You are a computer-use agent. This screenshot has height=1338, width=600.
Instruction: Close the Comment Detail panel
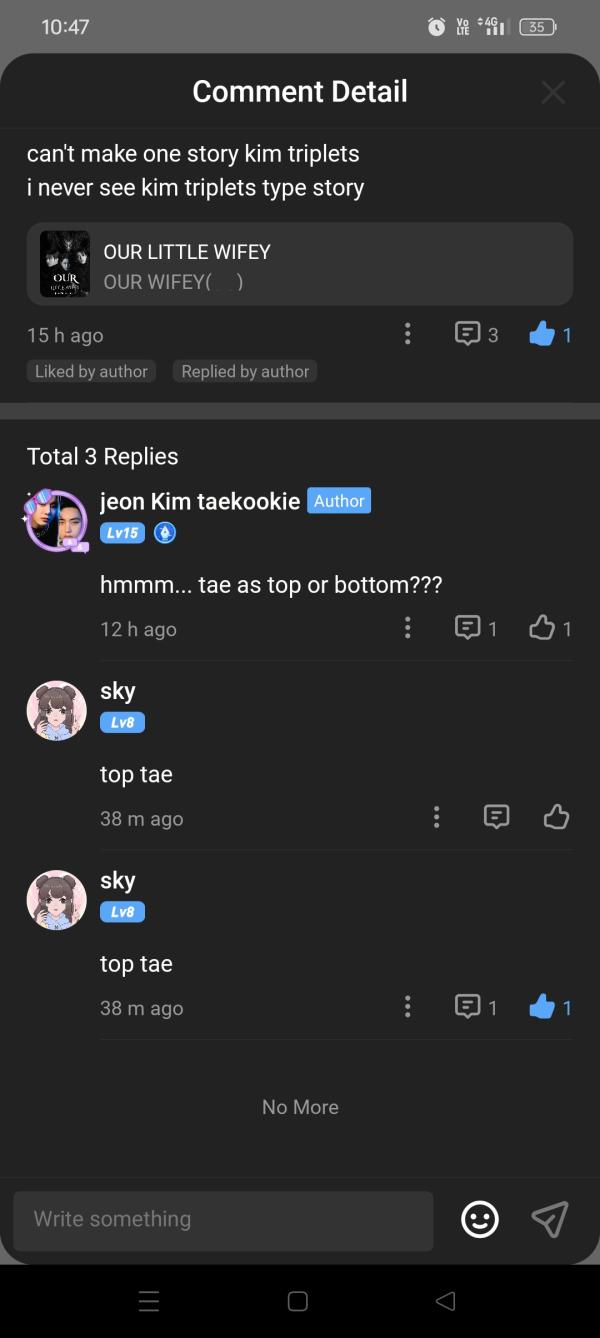pos(552,92)
